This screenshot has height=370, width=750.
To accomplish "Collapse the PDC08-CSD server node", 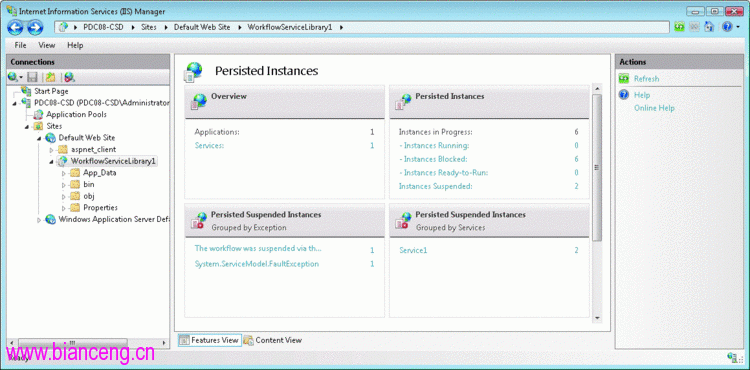I will click(14, 103).
